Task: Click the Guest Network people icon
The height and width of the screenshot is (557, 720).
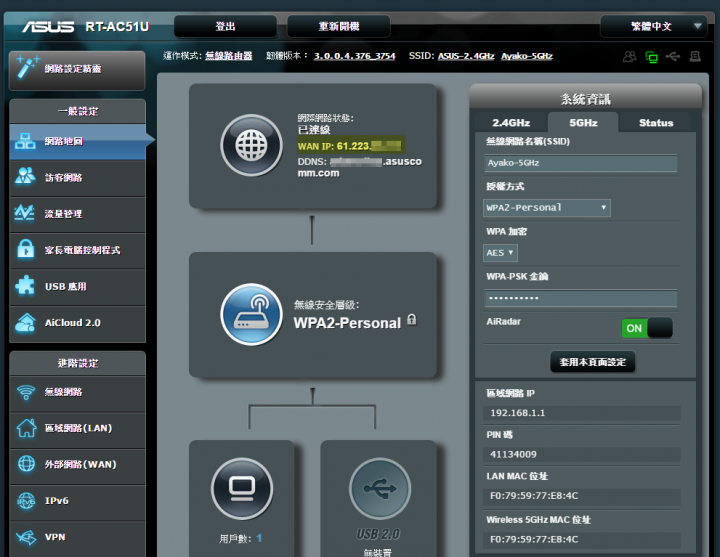Action: [x=25, y=177]
